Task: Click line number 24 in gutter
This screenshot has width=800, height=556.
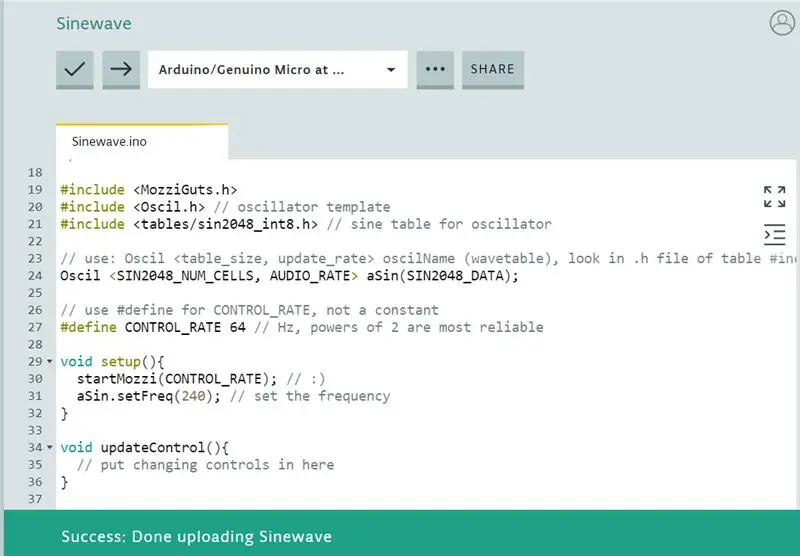Action: point(35,275)
